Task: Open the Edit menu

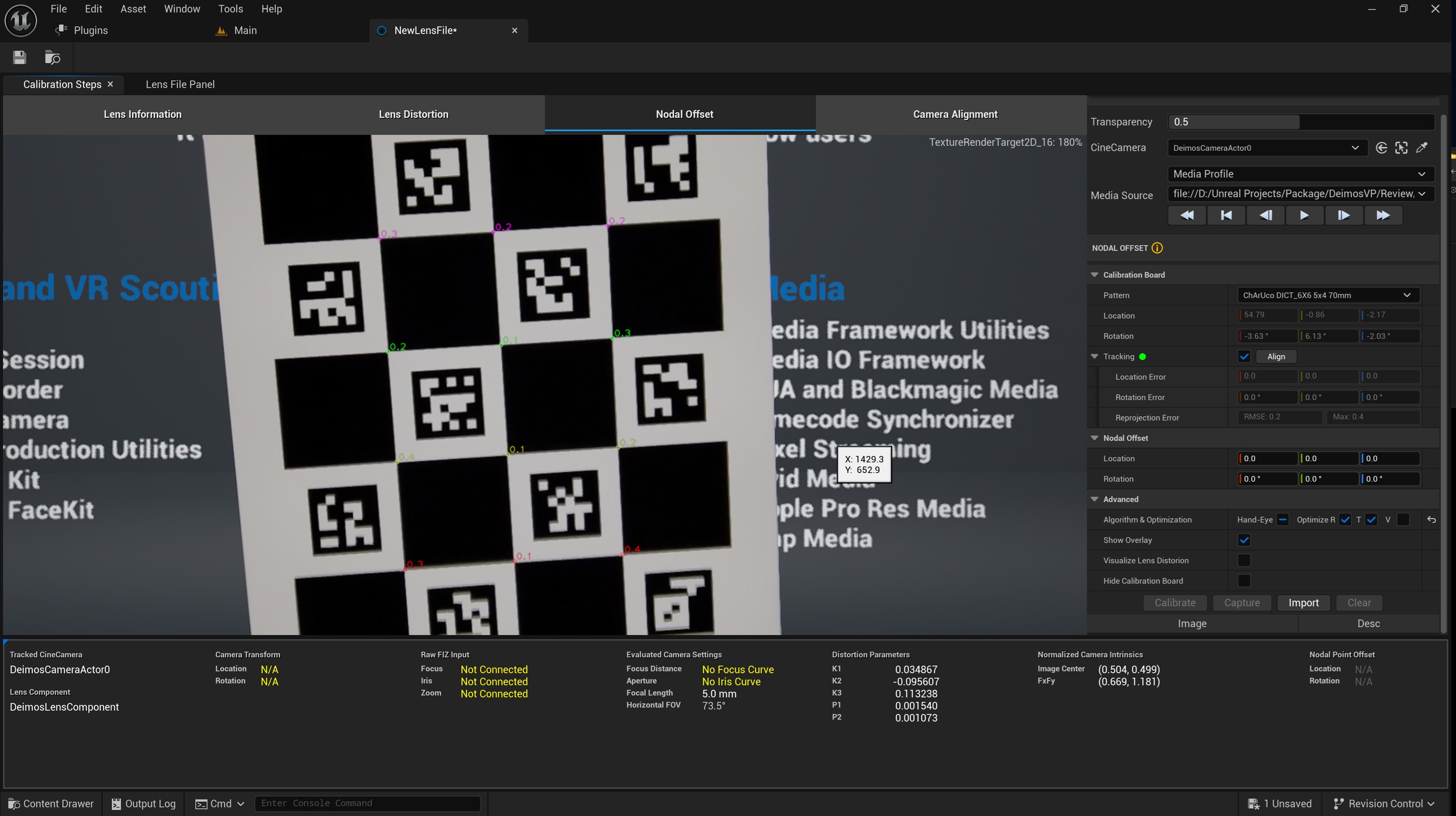Action: (93, 9)
